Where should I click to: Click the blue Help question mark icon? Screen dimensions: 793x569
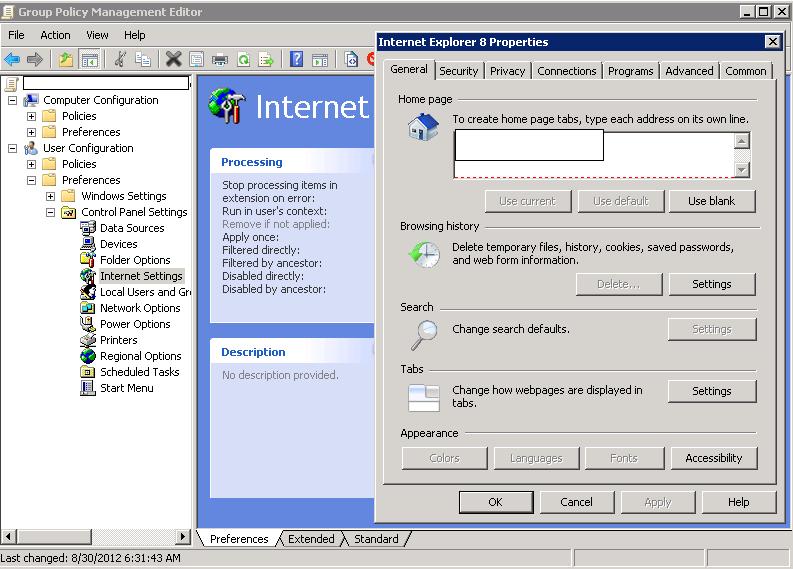[x=296, y=60]
